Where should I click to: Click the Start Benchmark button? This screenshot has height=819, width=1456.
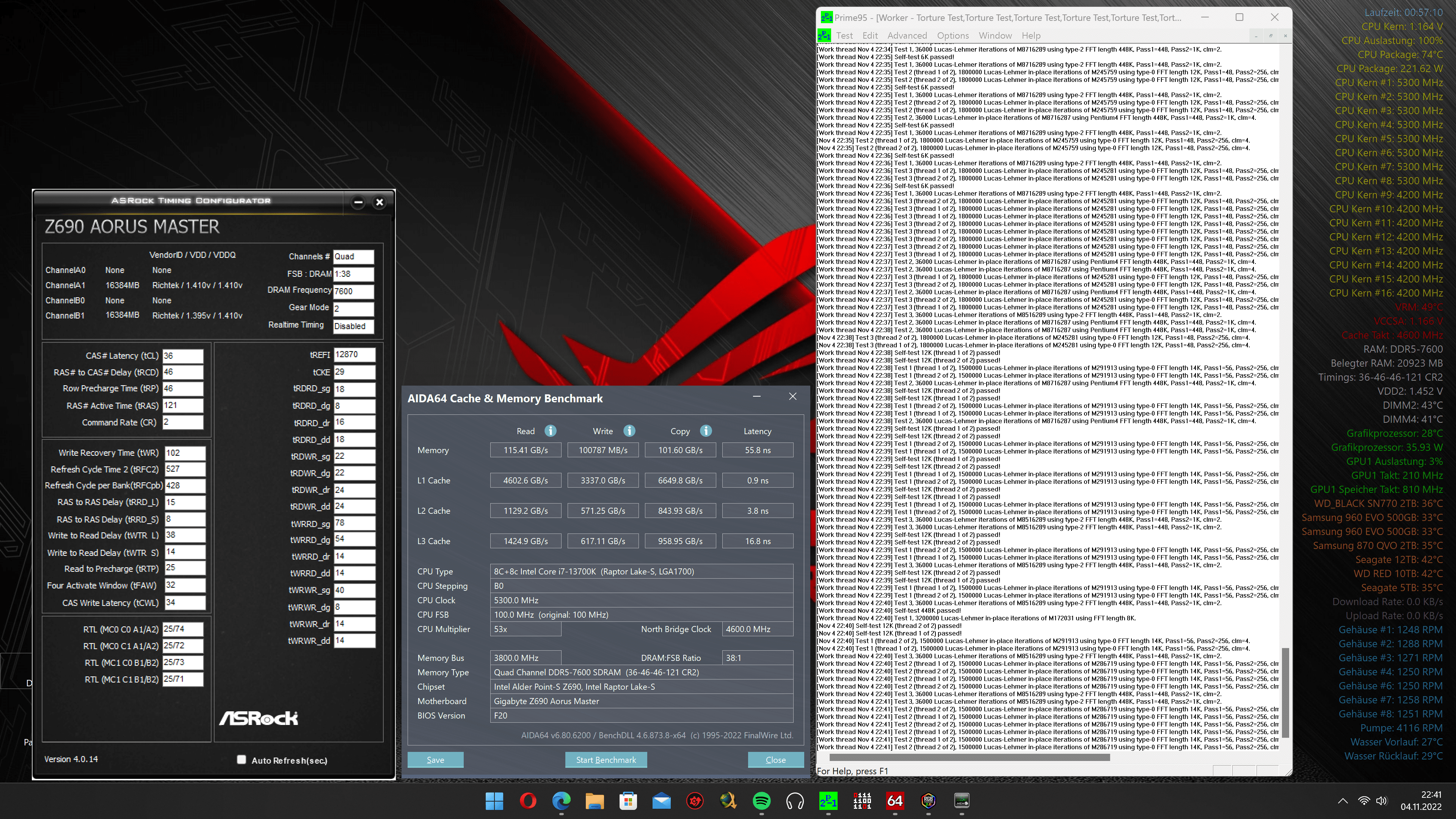(x=606, y=759)
